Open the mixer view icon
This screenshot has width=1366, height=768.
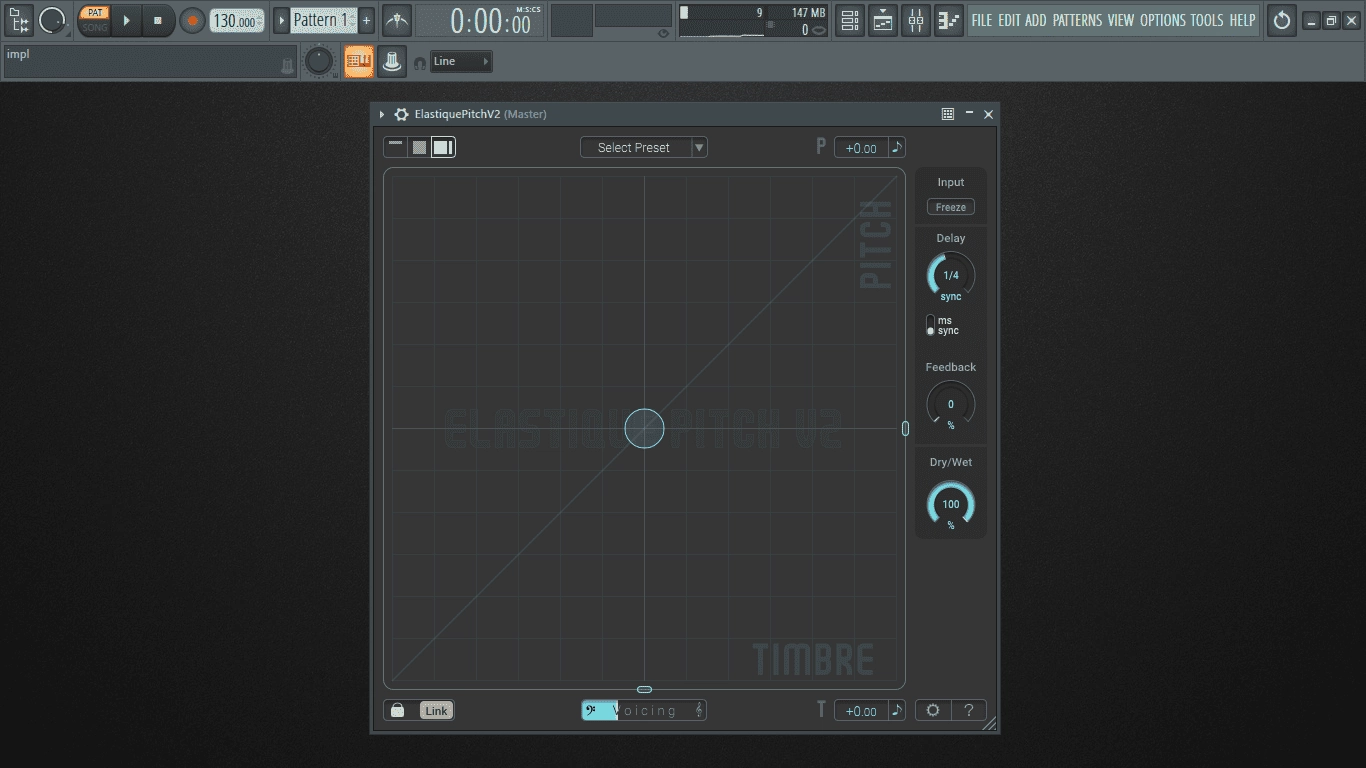(915, 20)
